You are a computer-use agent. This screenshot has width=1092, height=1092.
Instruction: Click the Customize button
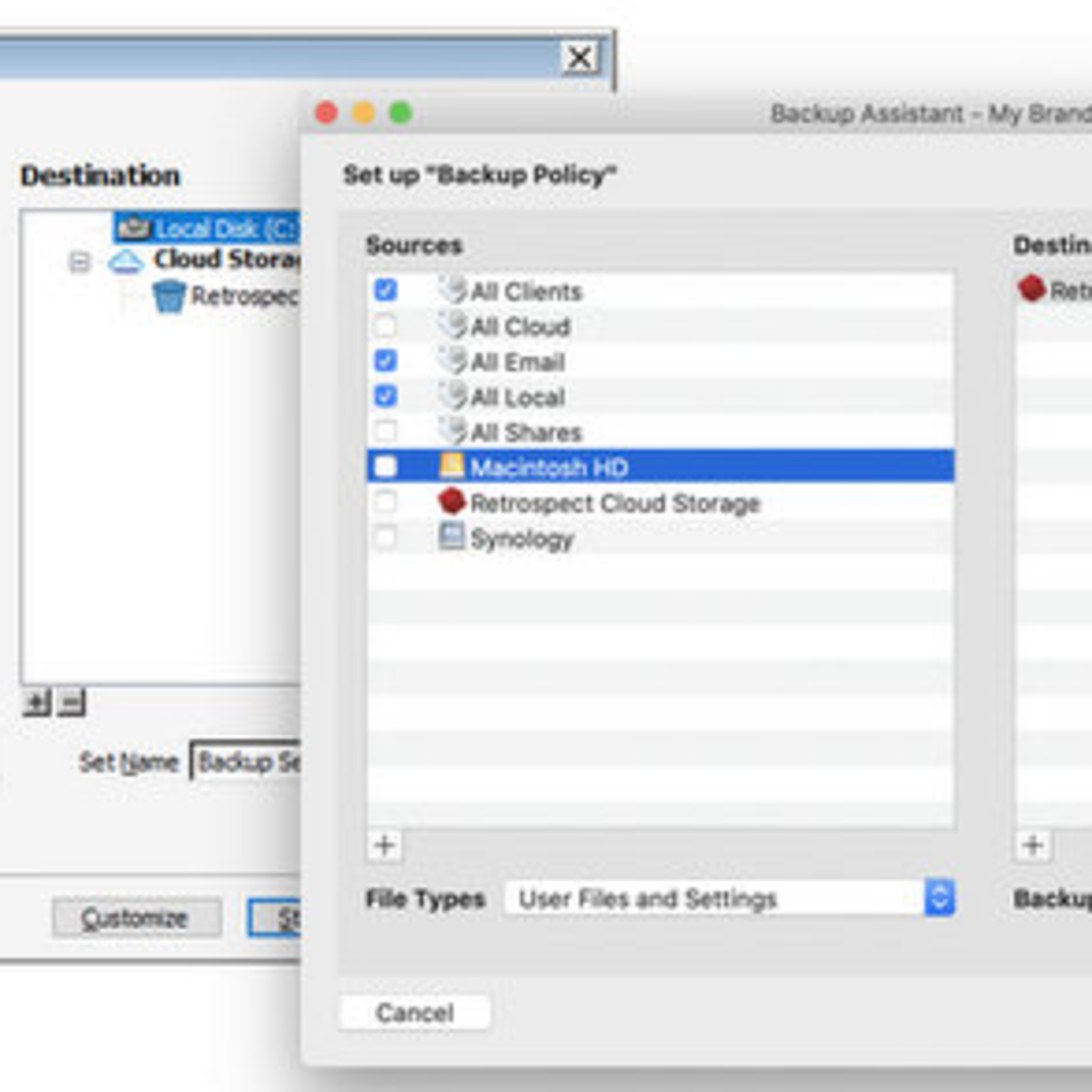click(136, 918)
